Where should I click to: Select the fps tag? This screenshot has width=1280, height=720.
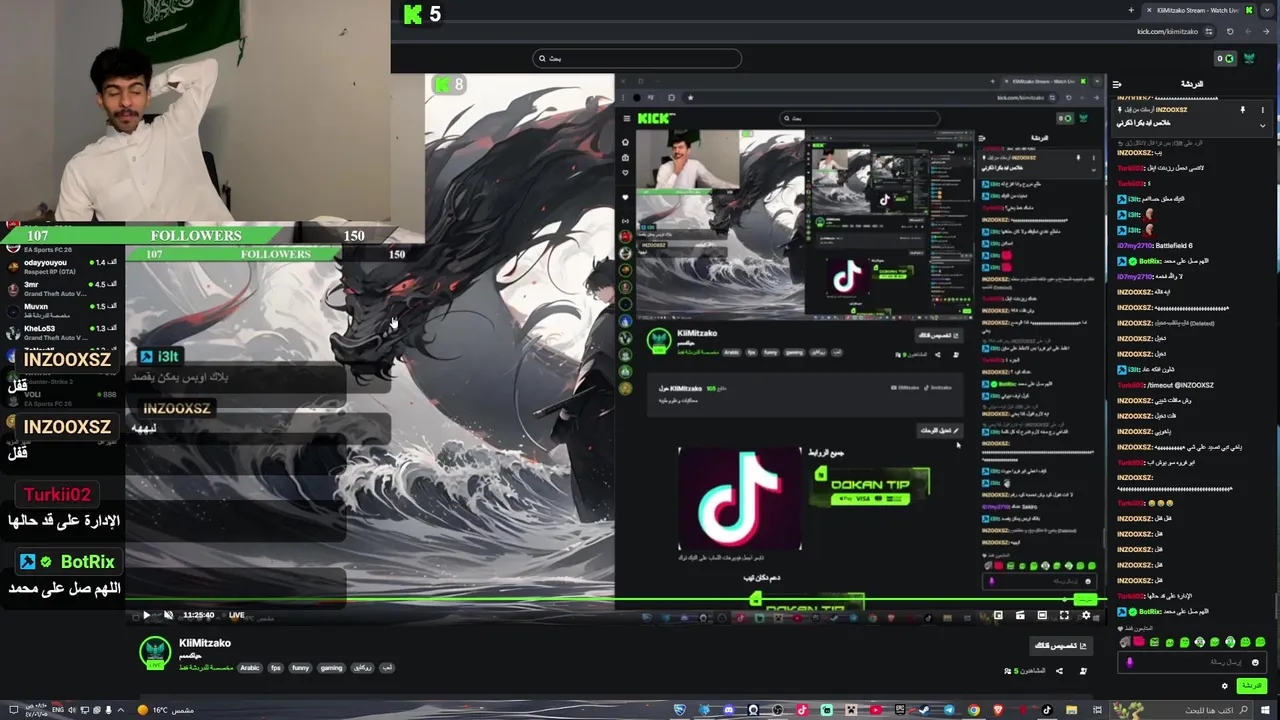[x=275, y=668]
